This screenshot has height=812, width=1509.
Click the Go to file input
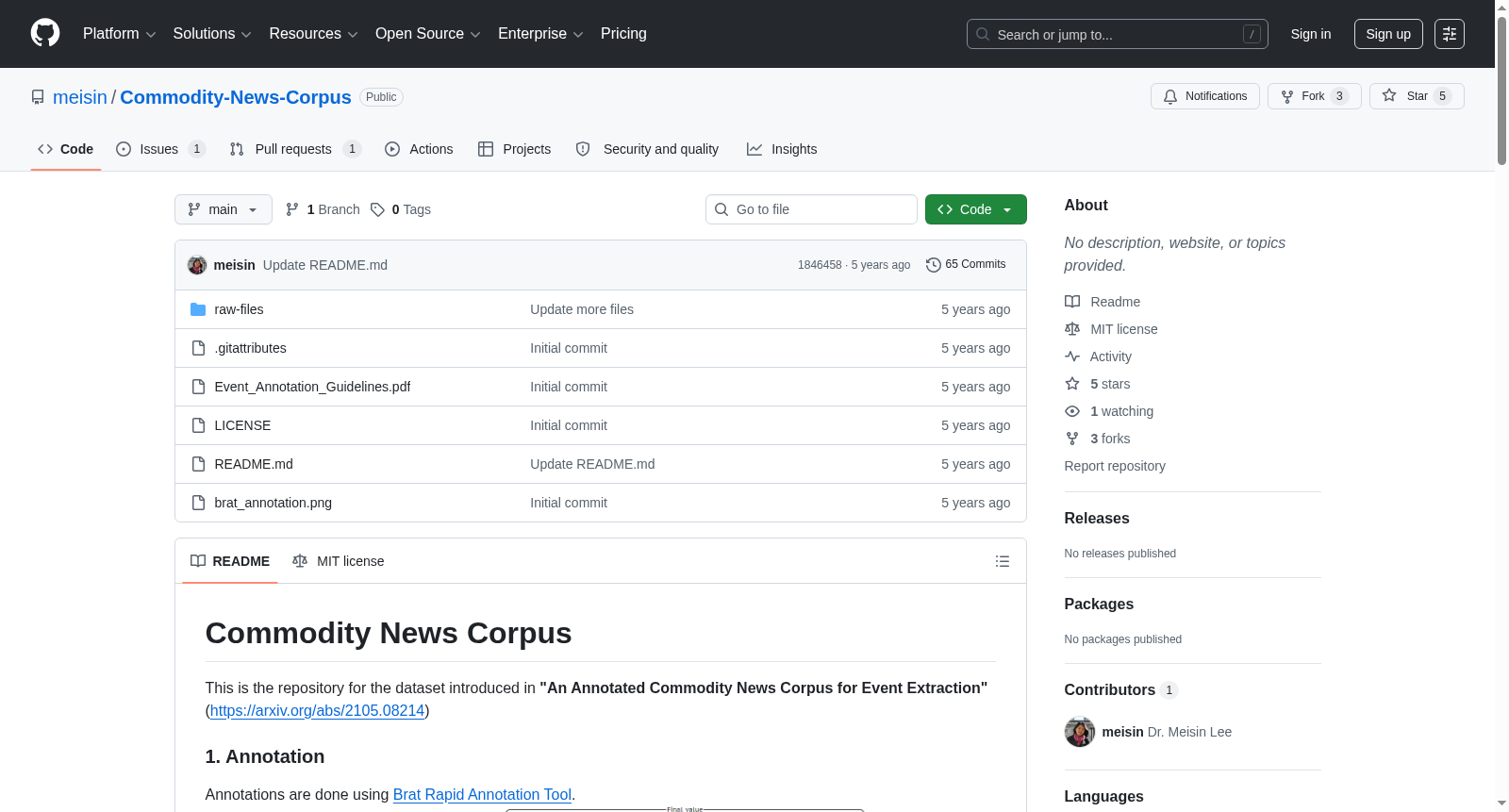coord(811,209)
